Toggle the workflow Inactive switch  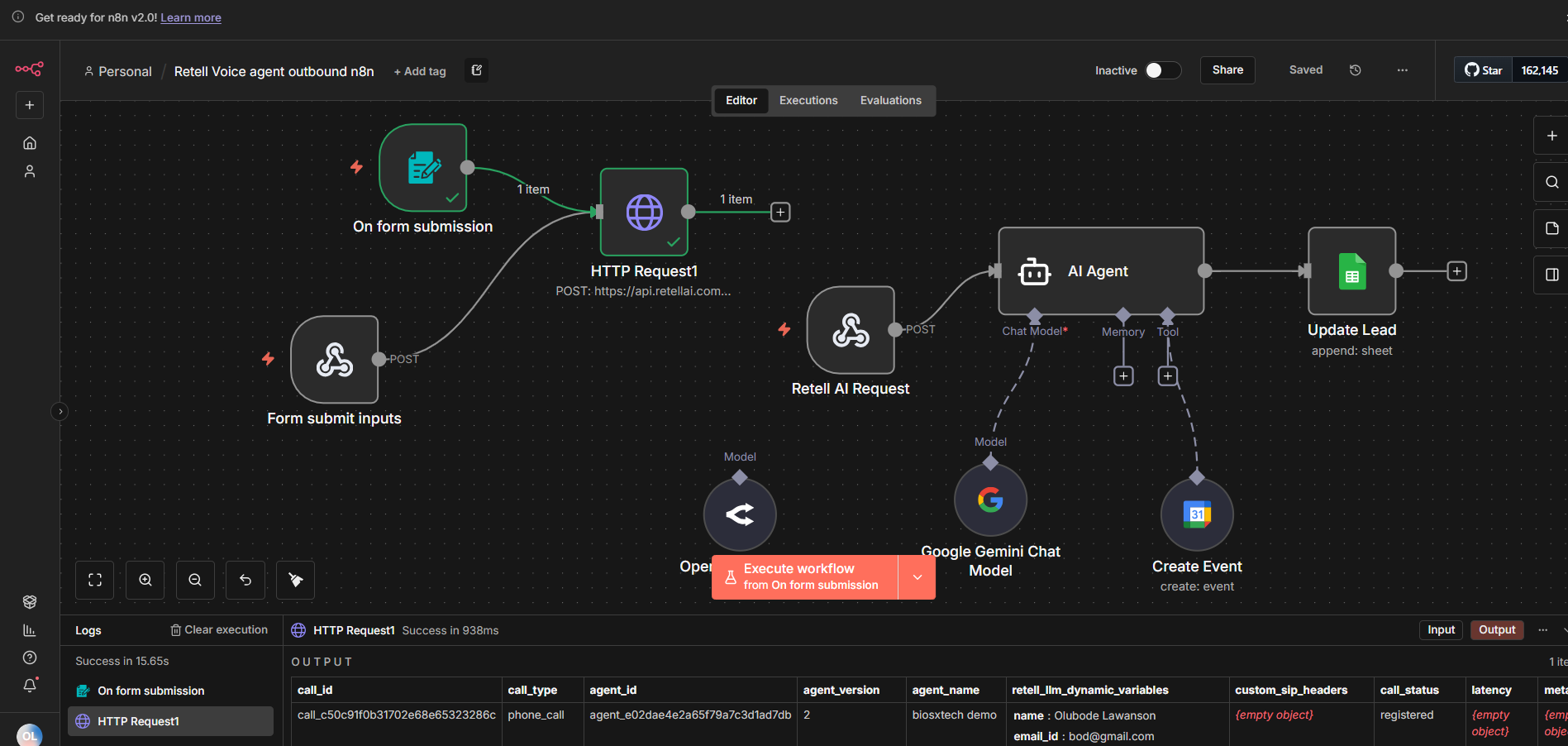point(1162,70)
